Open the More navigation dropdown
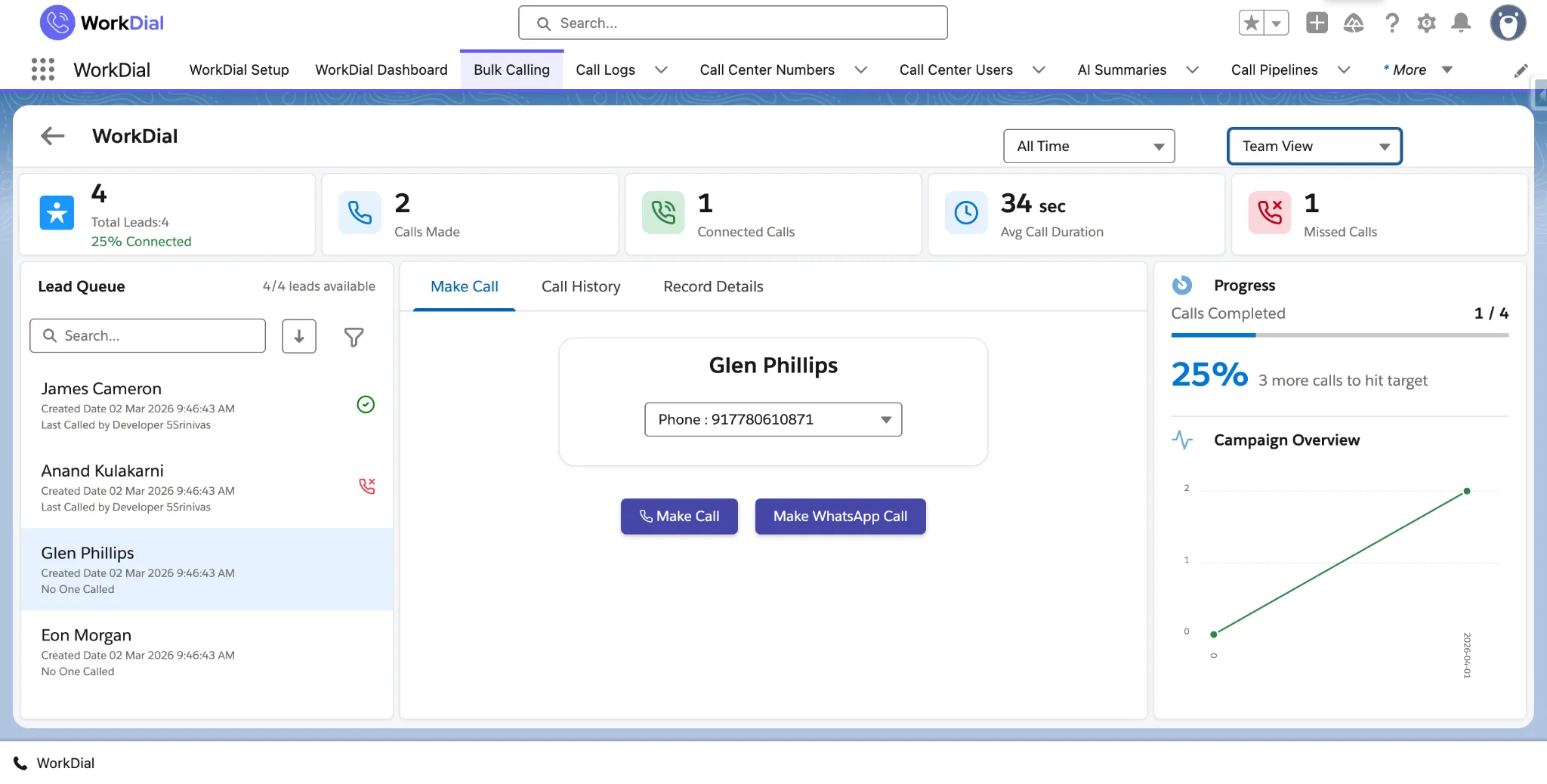This screenshot has height=784, width=1547. pos(1418,69)
